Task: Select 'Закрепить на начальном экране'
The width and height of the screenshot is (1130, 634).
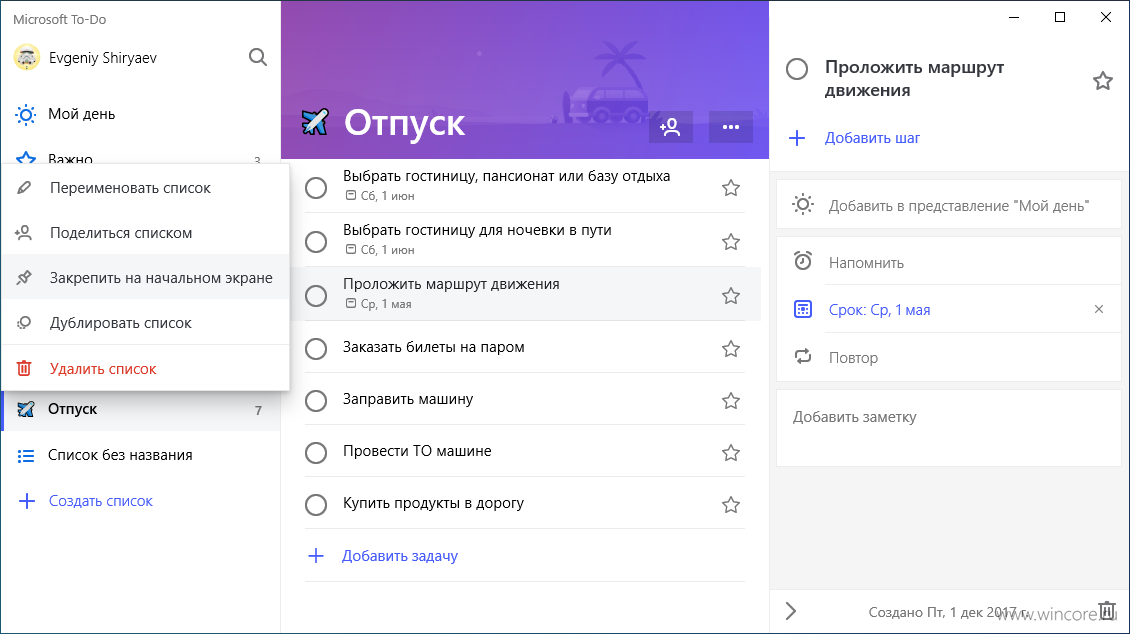Action: pos(146,277)
